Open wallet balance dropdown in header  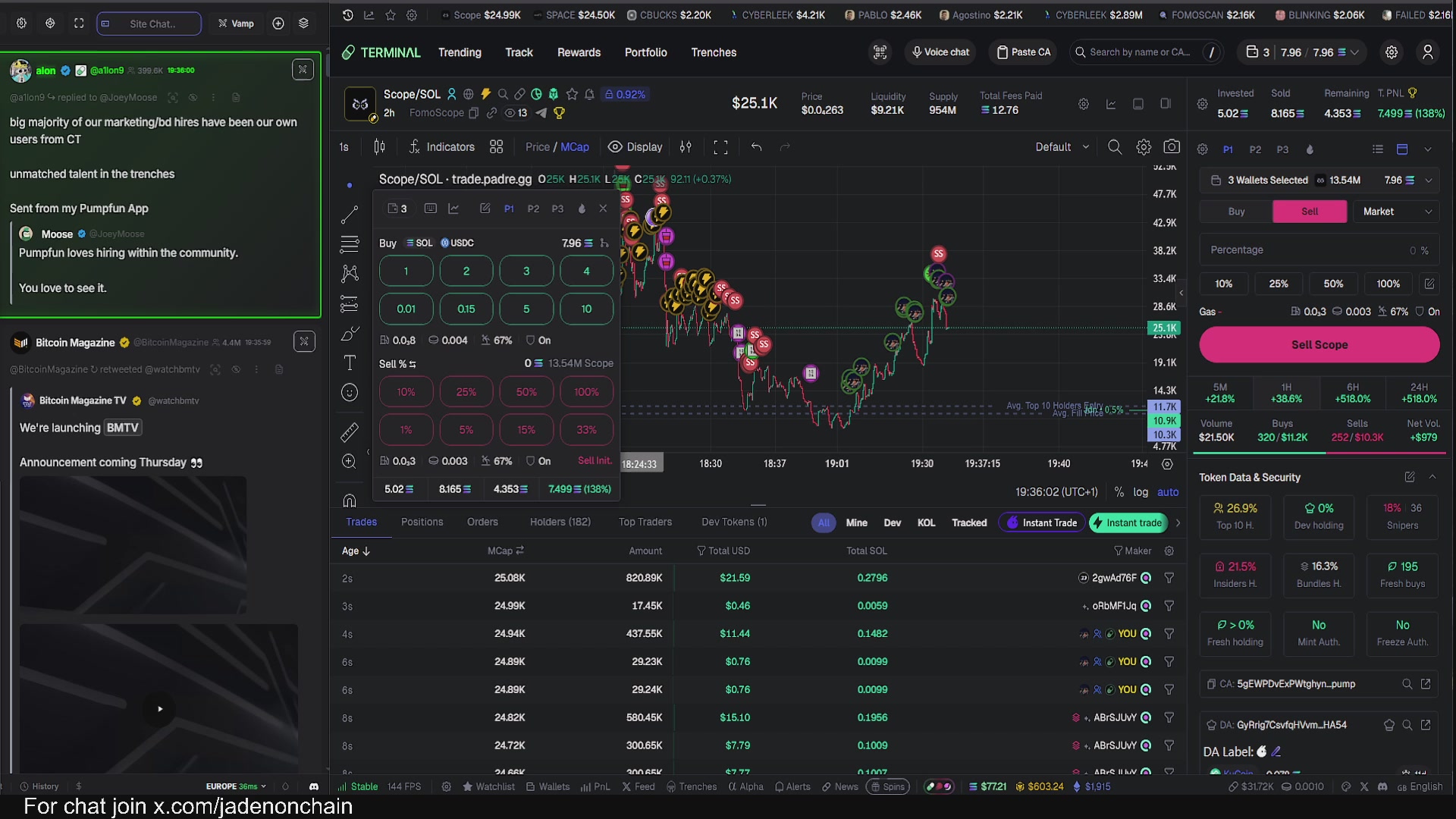(x=1302, y=52)
